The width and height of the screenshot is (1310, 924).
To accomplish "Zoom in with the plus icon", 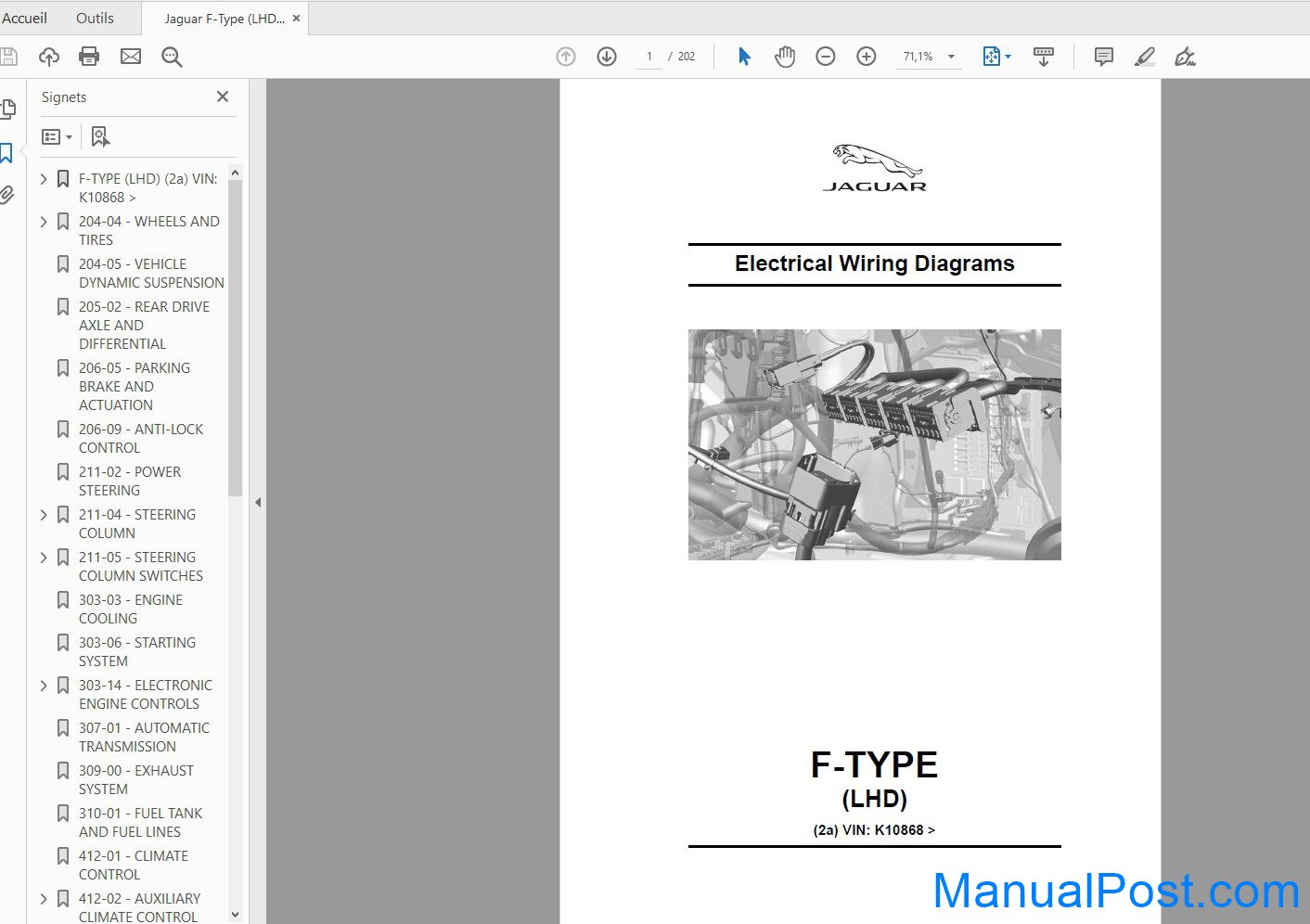I will (867, 57).
